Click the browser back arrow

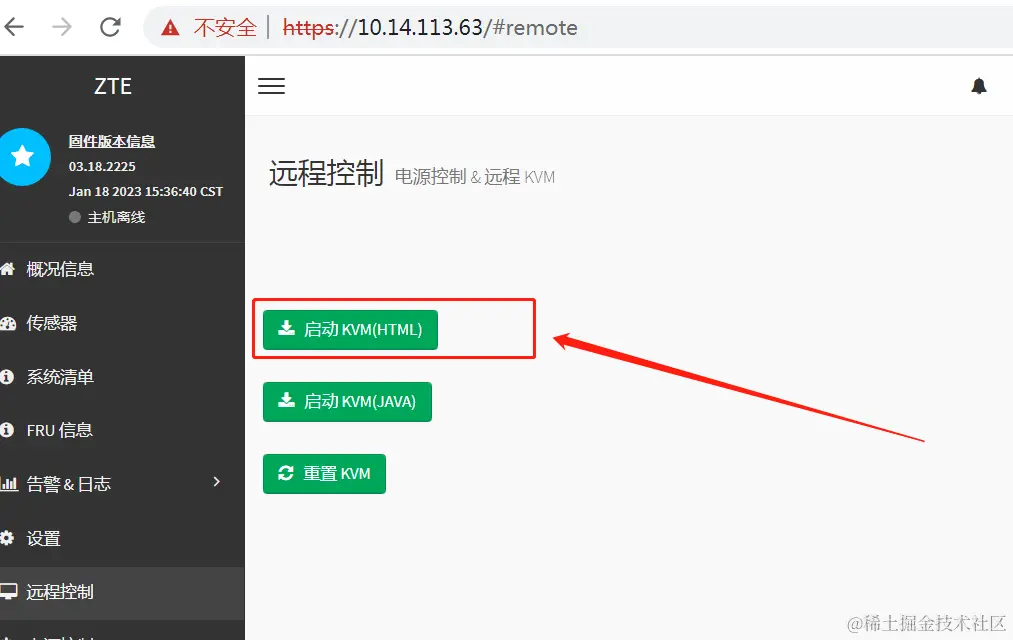coord(14,27)
